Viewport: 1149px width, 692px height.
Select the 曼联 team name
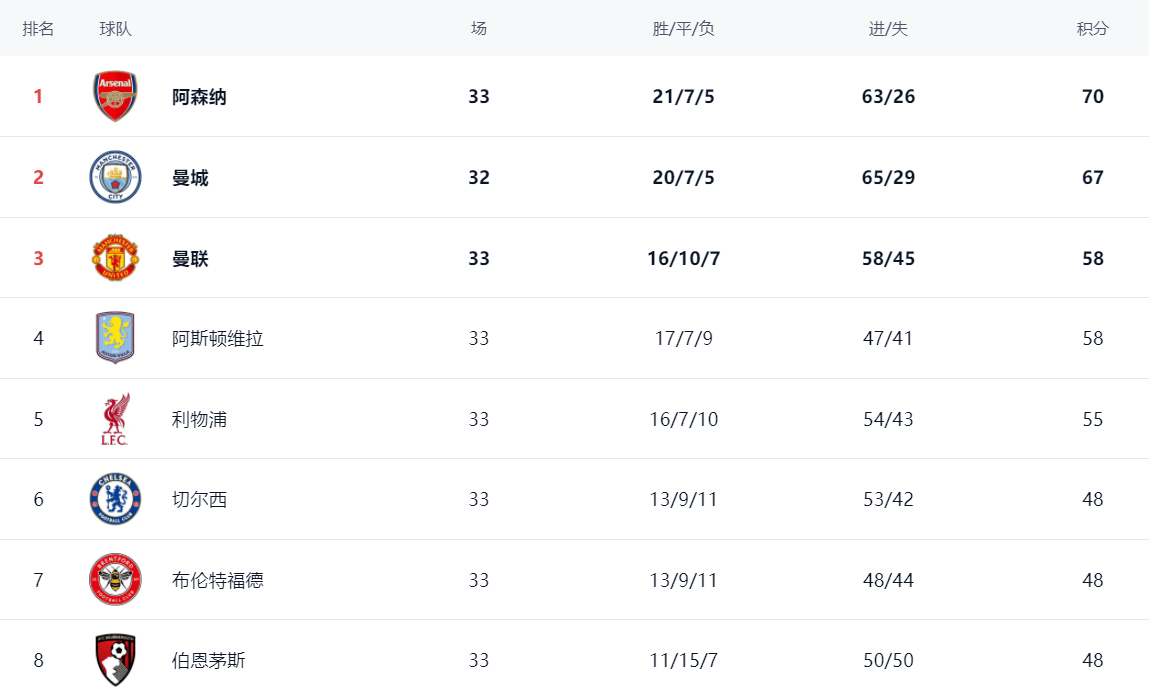tap(190, 259)
